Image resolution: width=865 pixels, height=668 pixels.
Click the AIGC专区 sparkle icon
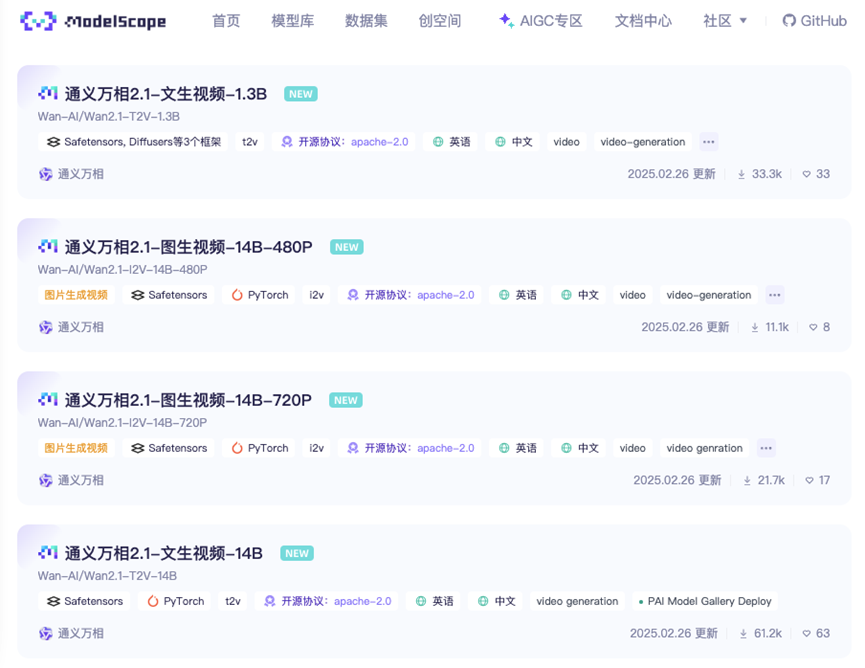click(x=506, y=21)
